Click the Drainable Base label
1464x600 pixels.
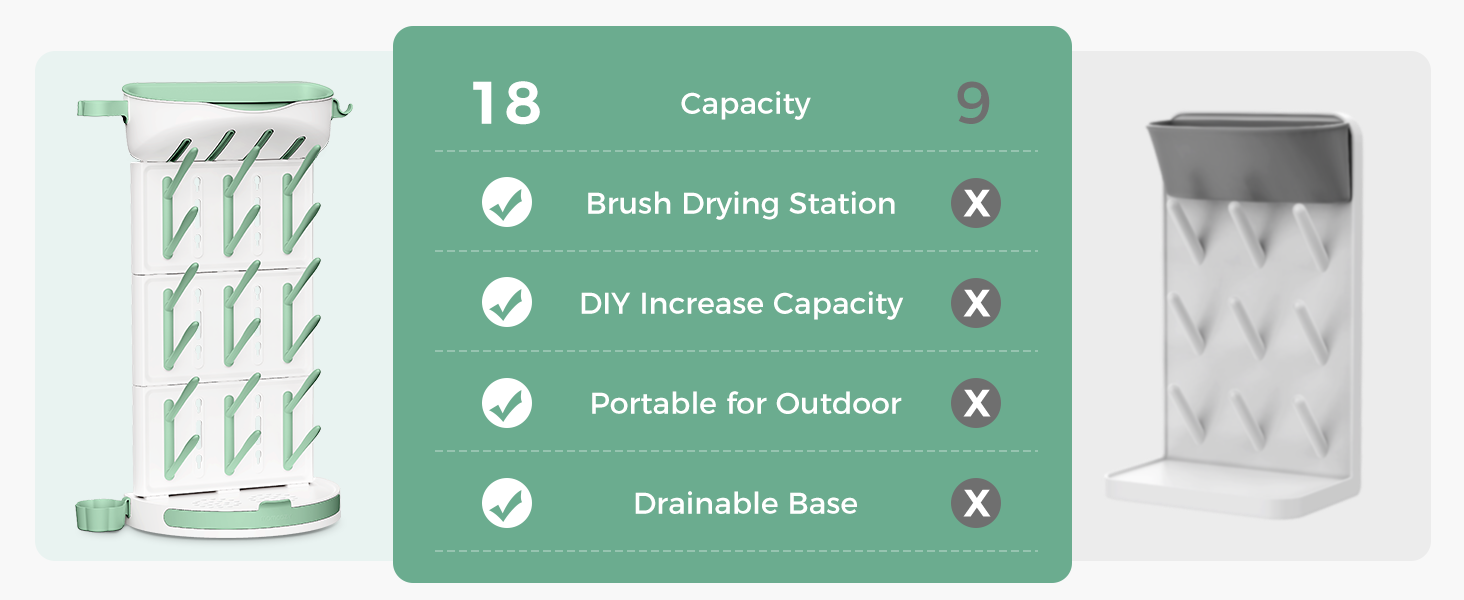[x=745, y=504]
